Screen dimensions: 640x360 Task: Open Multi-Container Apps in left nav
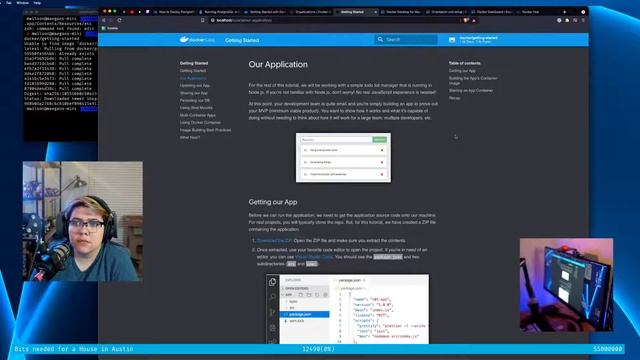198,115
